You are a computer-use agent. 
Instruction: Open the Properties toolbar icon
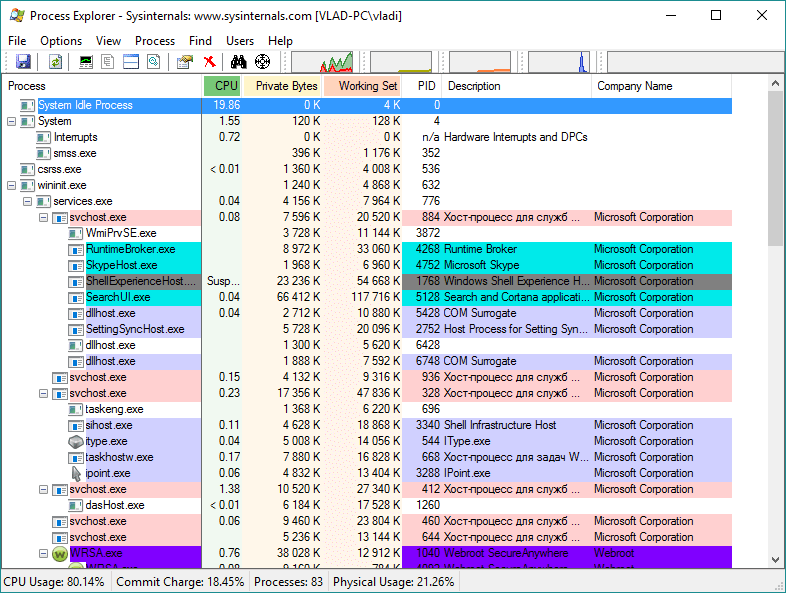click(x=185, y=62)
